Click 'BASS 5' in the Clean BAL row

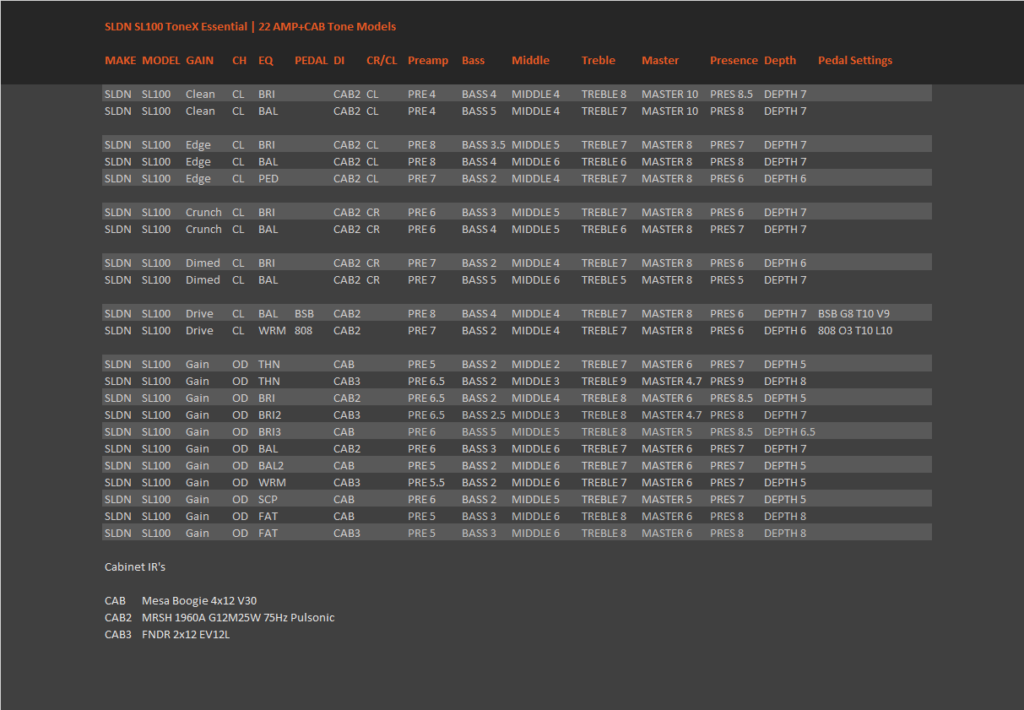pos(479,111)
